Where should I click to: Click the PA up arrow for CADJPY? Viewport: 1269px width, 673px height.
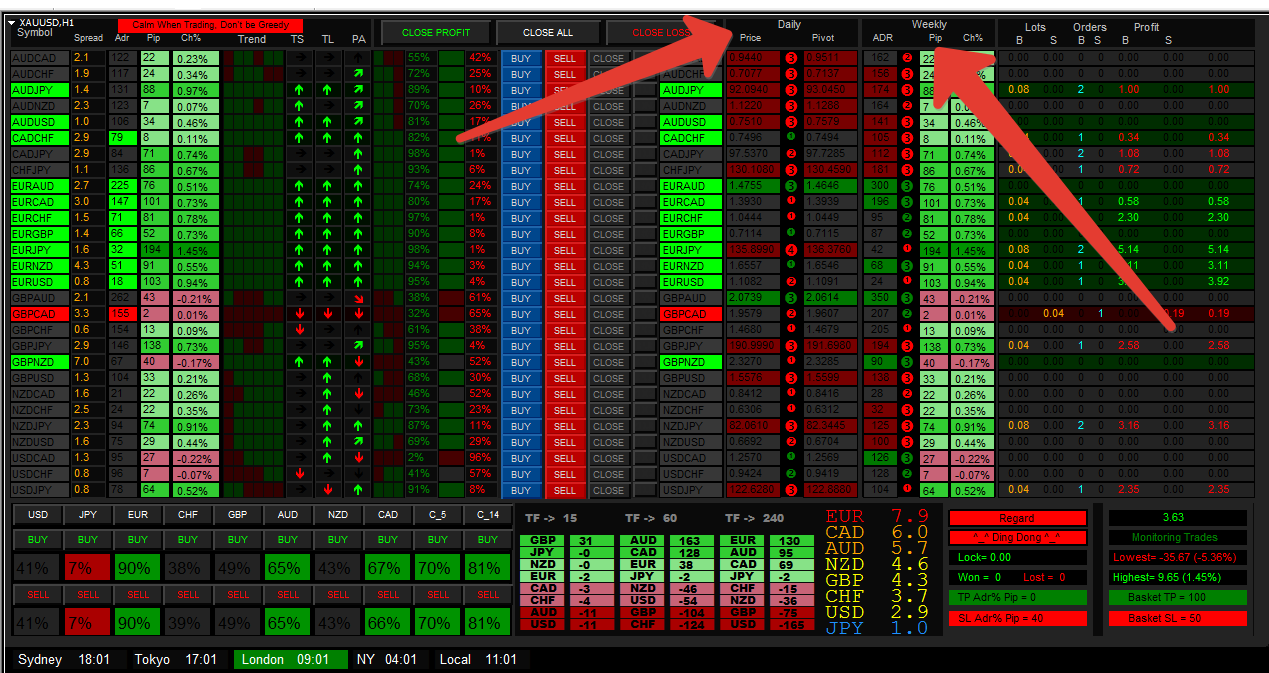click(358, 155)
